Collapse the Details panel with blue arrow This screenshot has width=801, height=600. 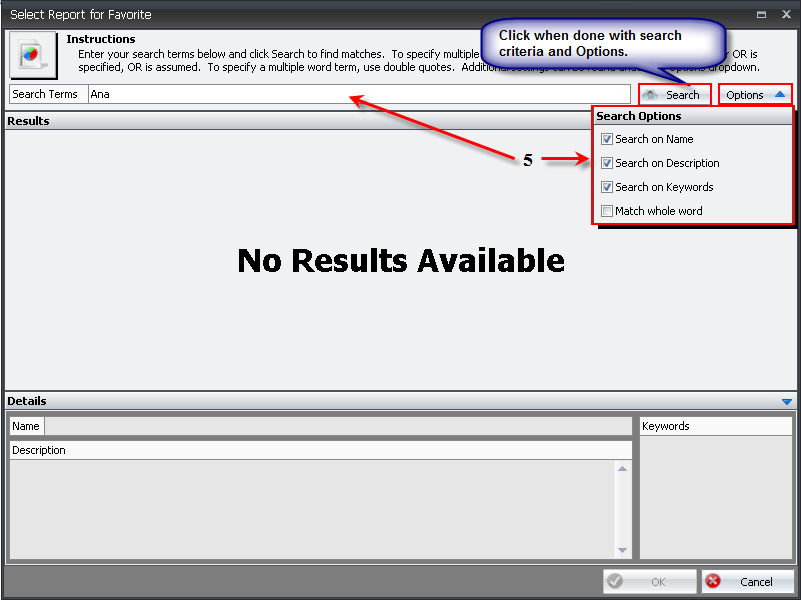click(x=787, y=401)
